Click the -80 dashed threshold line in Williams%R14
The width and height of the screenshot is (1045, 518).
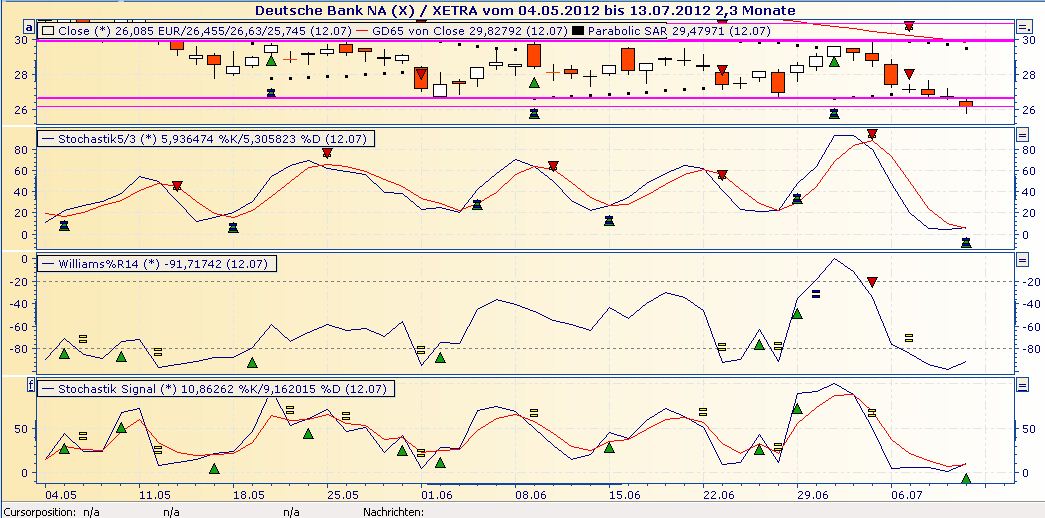point(526,348)
